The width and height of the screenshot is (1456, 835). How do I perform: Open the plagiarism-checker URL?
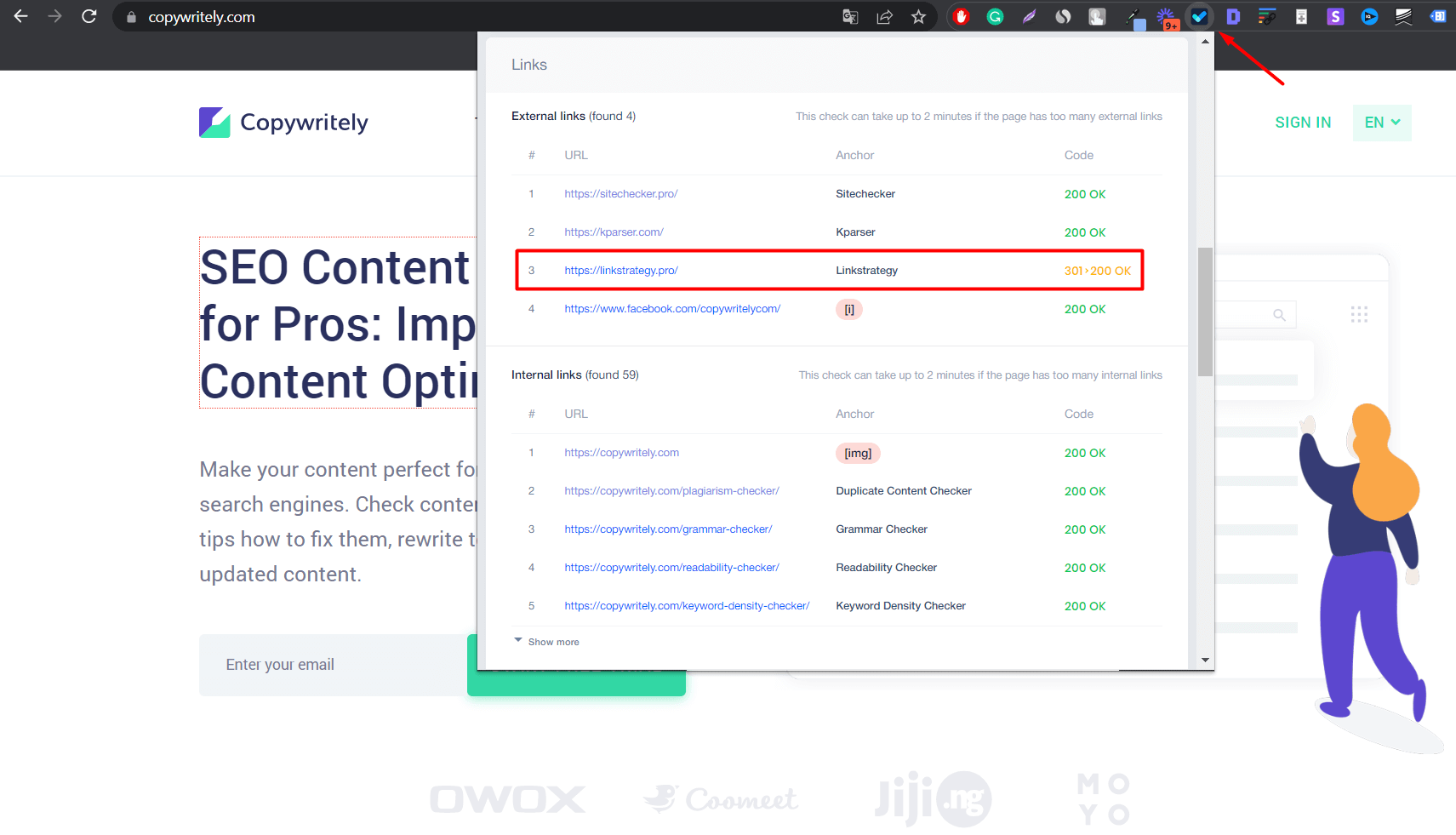[x=671, y=491]
